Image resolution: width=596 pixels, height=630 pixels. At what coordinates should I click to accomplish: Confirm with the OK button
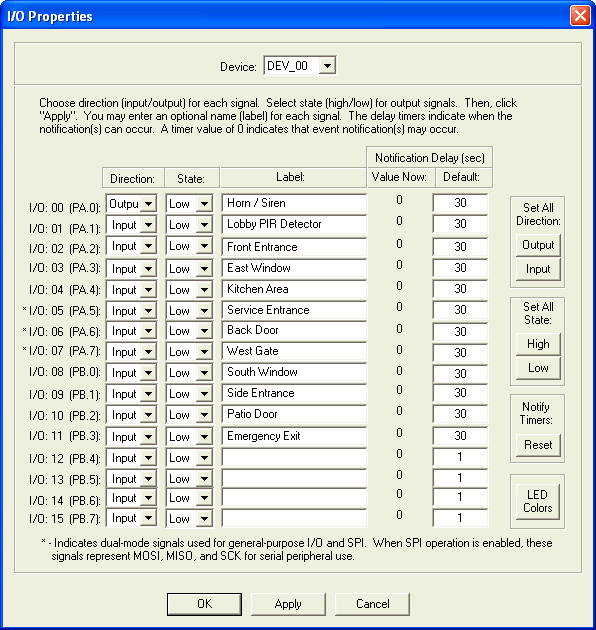(204, 604)
